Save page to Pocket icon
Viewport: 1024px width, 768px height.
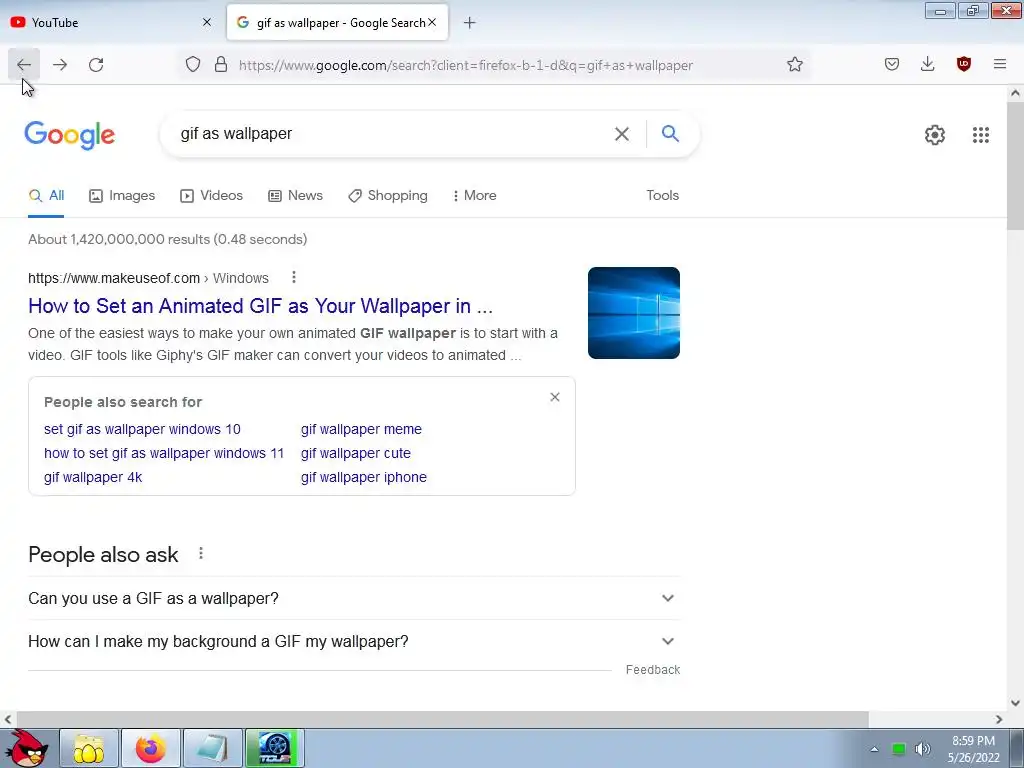coord(892,64)
